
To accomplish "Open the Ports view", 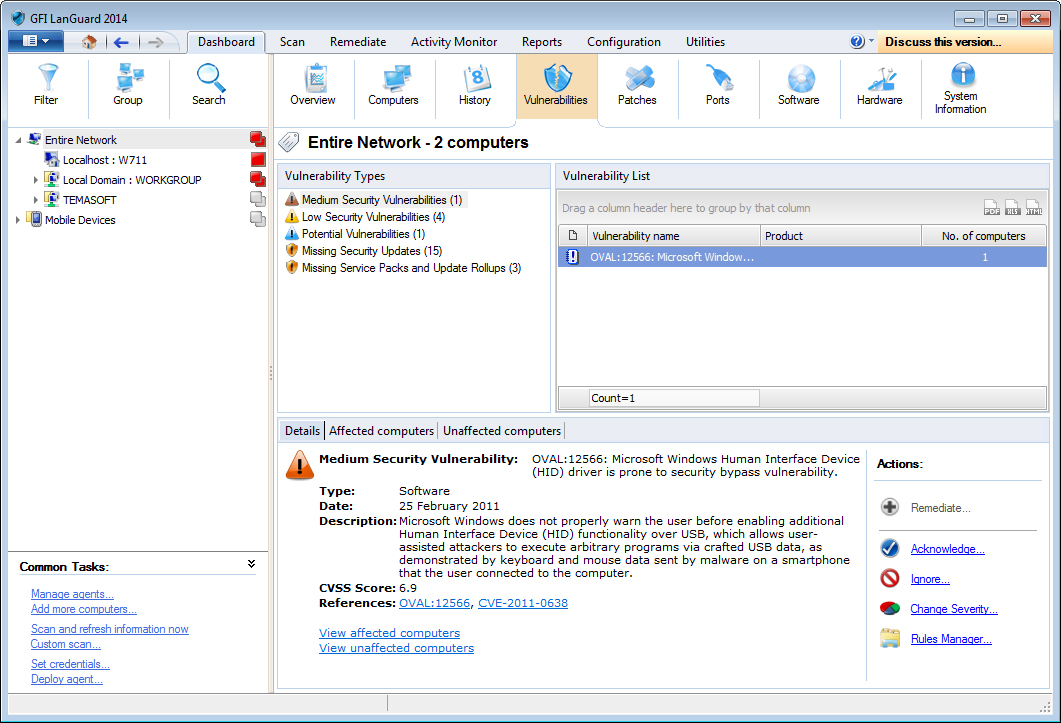I will (718, 85).
